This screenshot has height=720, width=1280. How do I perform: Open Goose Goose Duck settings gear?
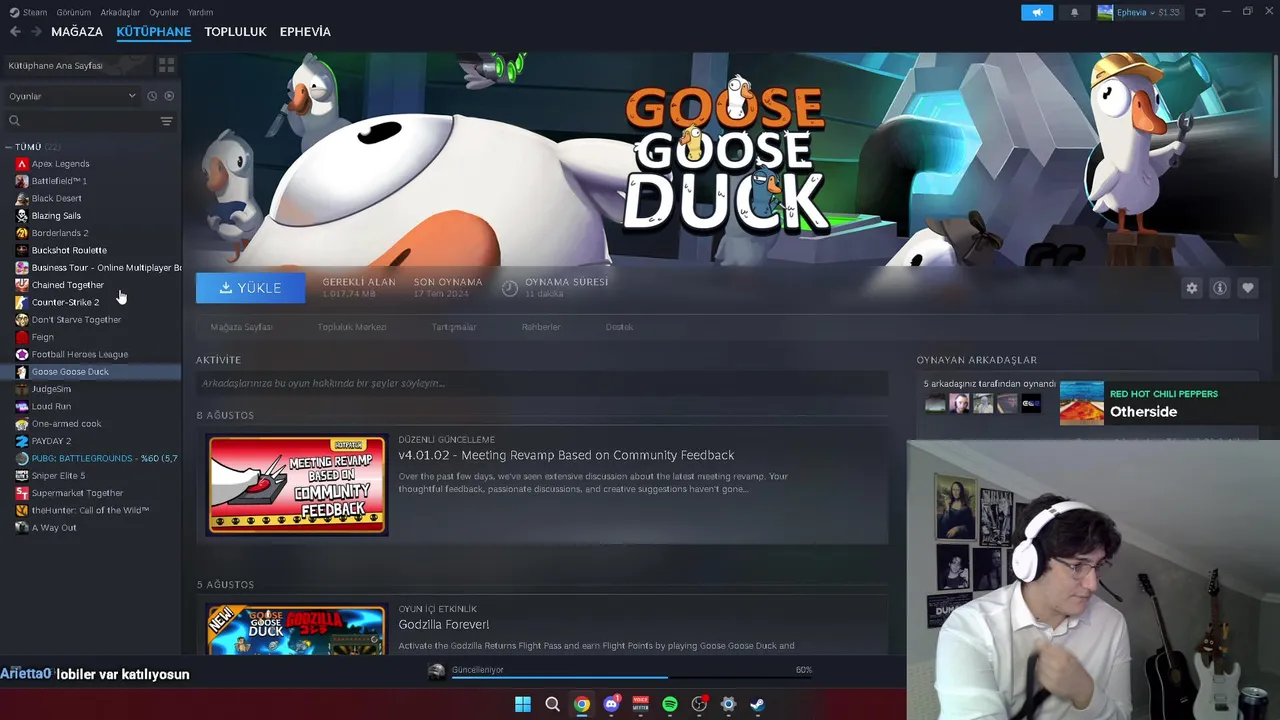[x=1191, y=288]
